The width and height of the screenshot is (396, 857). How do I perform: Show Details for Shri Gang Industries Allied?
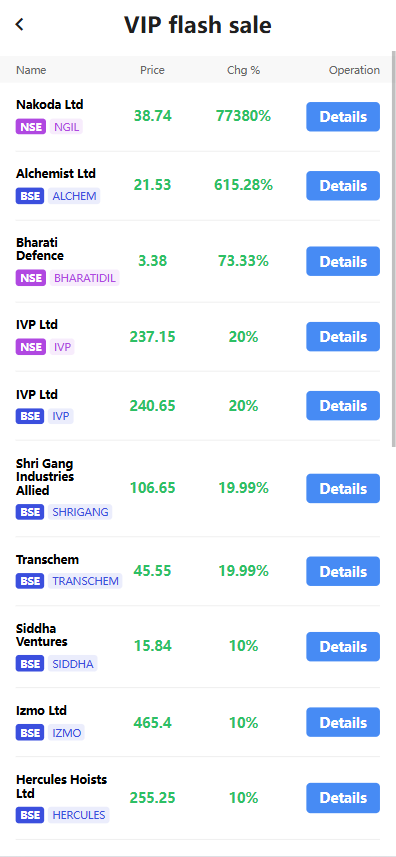point(342,489)
